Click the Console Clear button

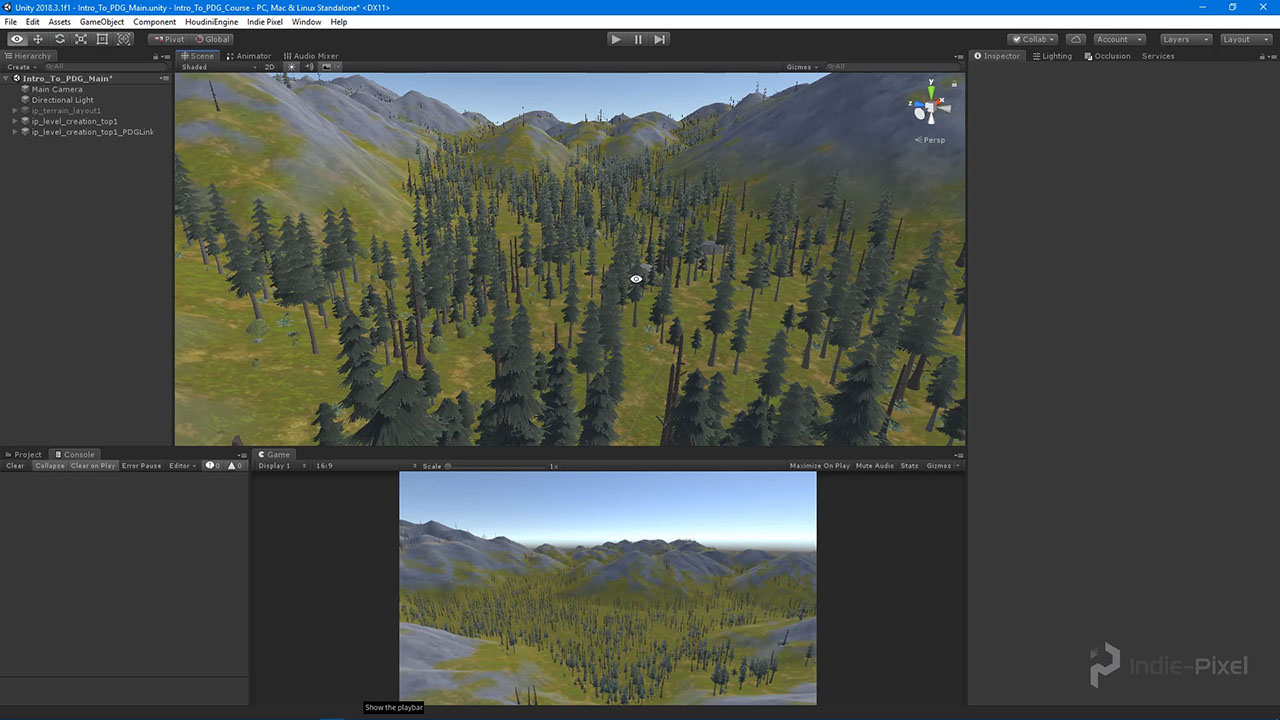point(16,466)
